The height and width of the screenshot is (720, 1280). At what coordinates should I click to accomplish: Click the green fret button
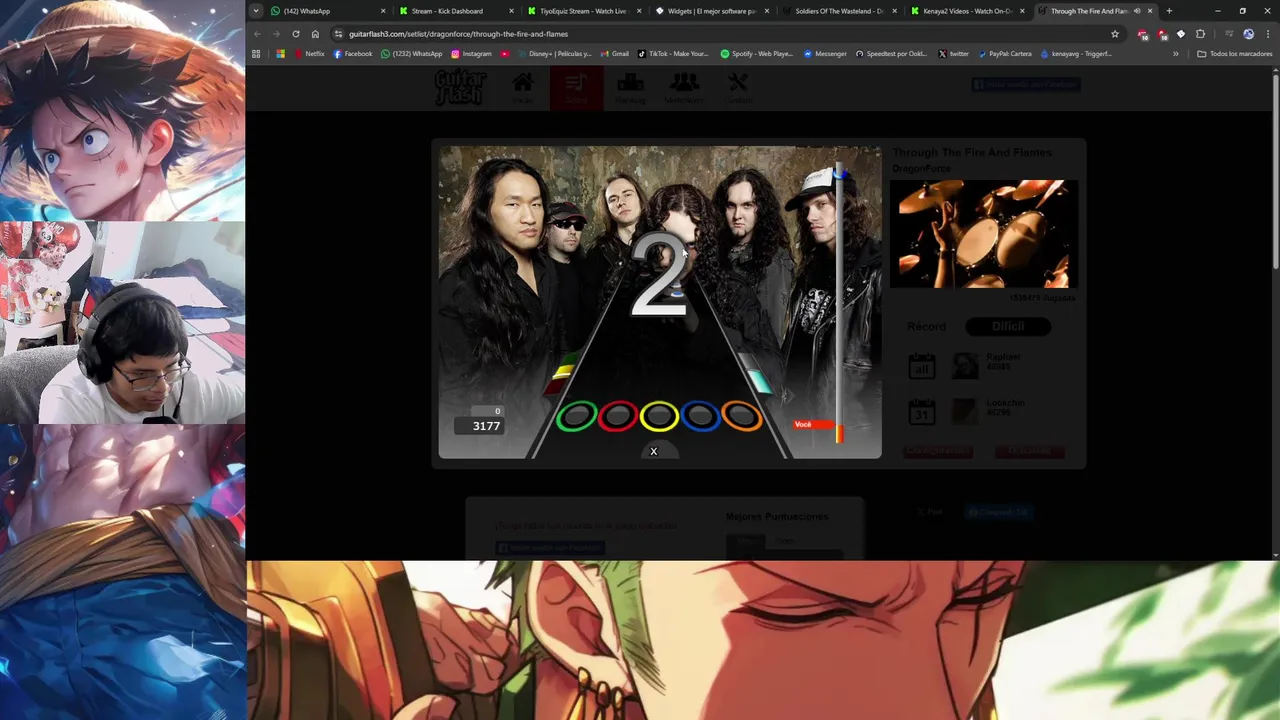pos(576,416)
